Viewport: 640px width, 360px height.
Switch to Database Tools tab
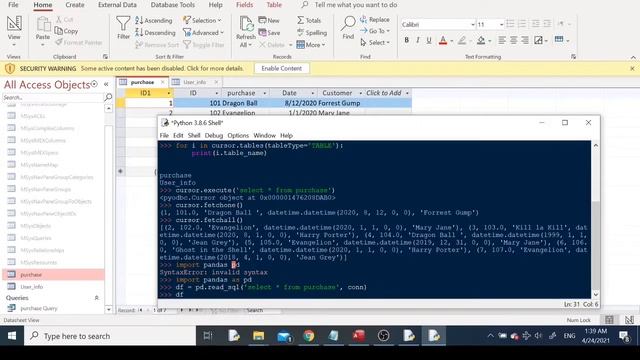(173, 5)
